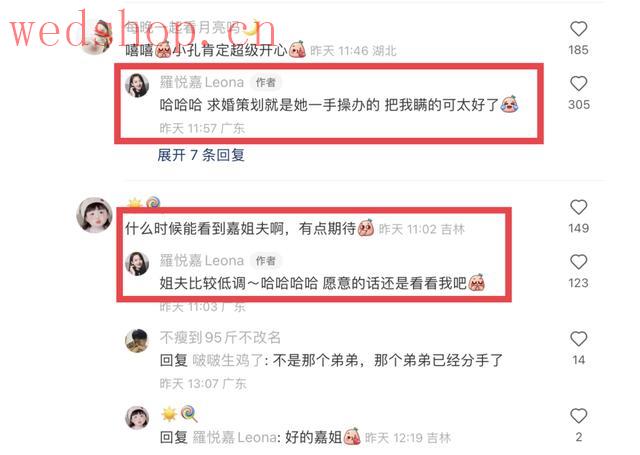Open avatar of user 不瘦到95斤不改名

pyautogui.click(x=137, y=340)
